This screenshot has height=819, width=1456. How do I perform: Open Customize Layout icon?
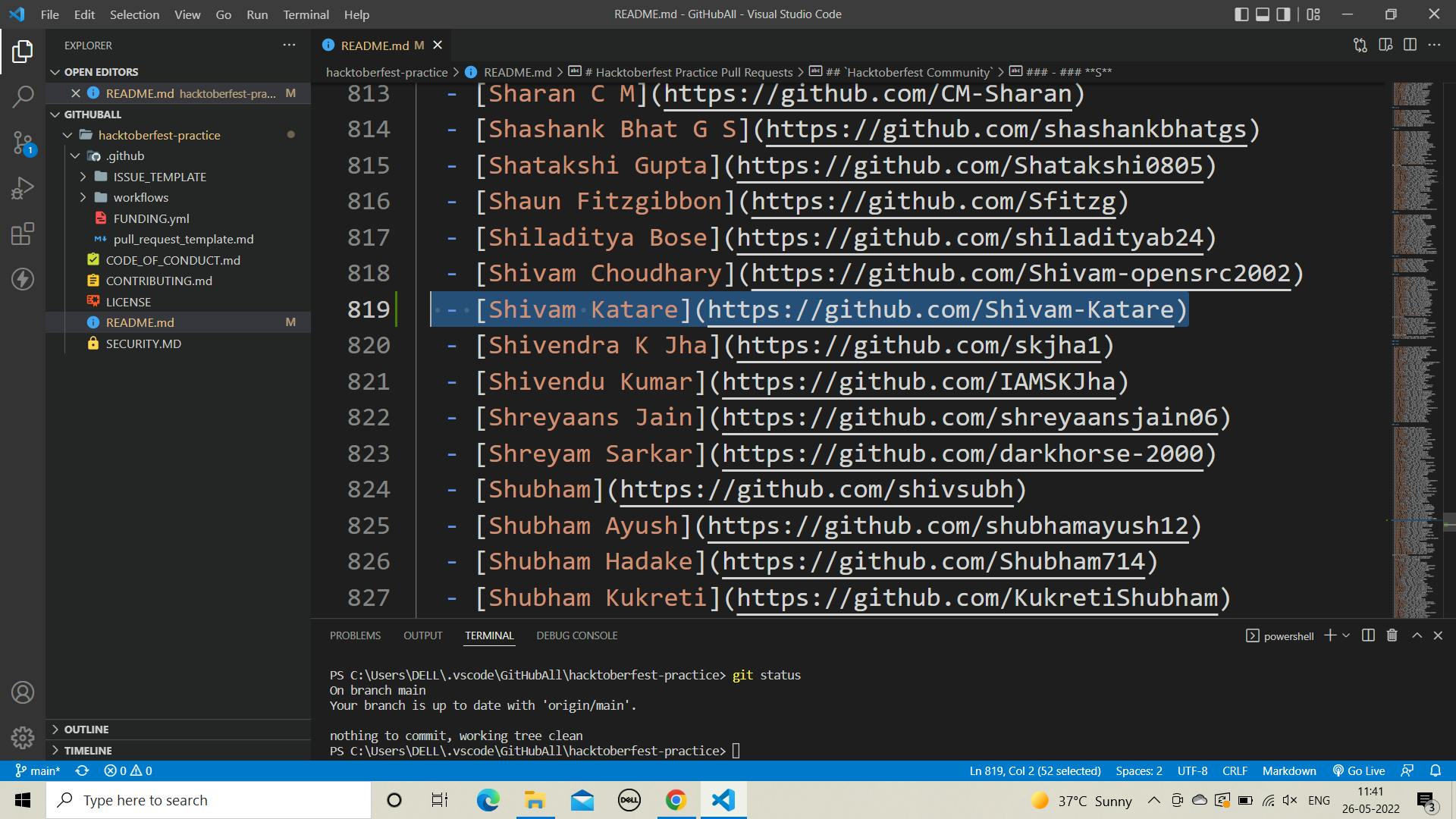(x=1313, y=14)
